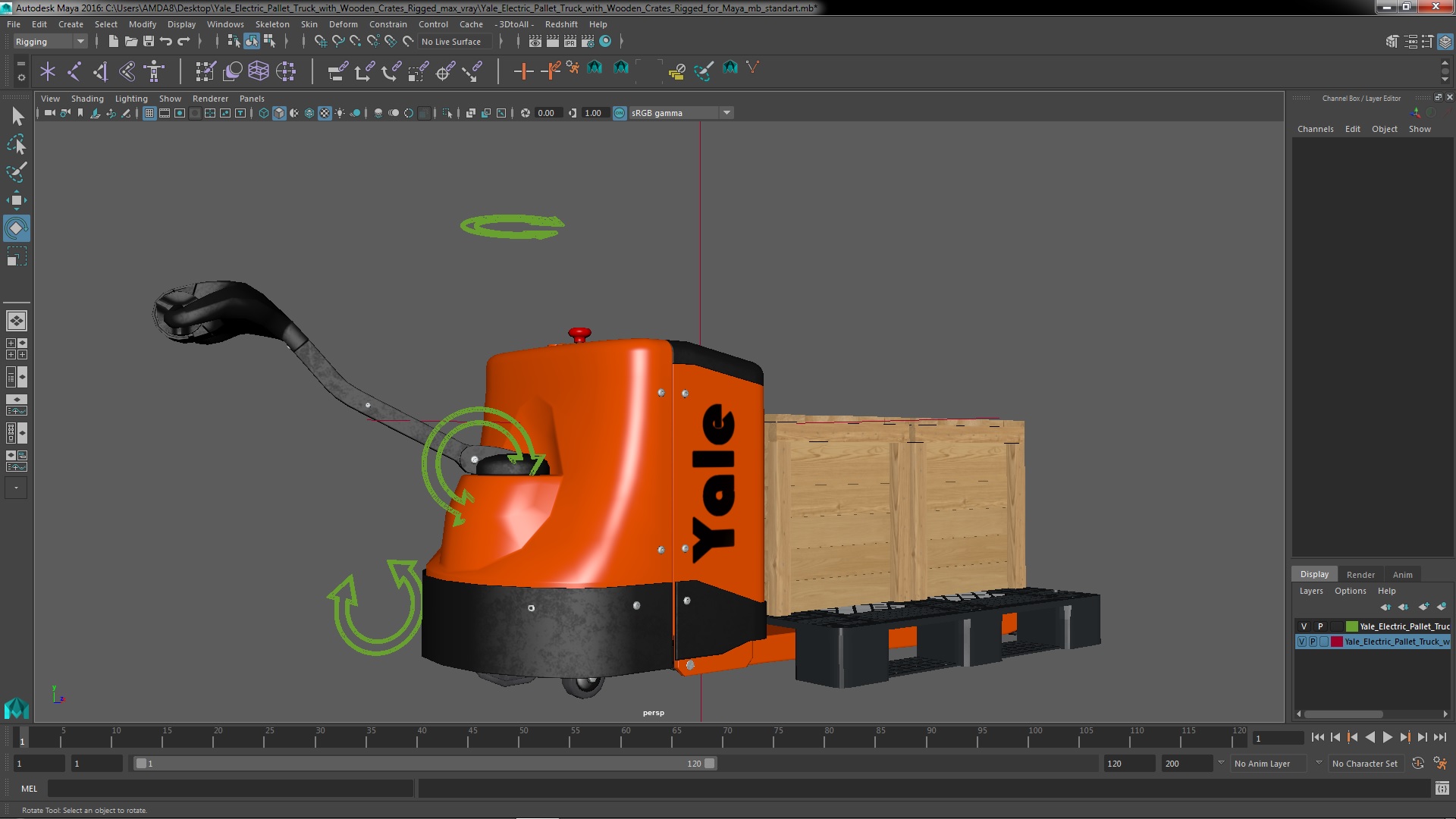Activate the Paint Selection tool
This screenshot has height=819, width=1456.
(17, 172)
